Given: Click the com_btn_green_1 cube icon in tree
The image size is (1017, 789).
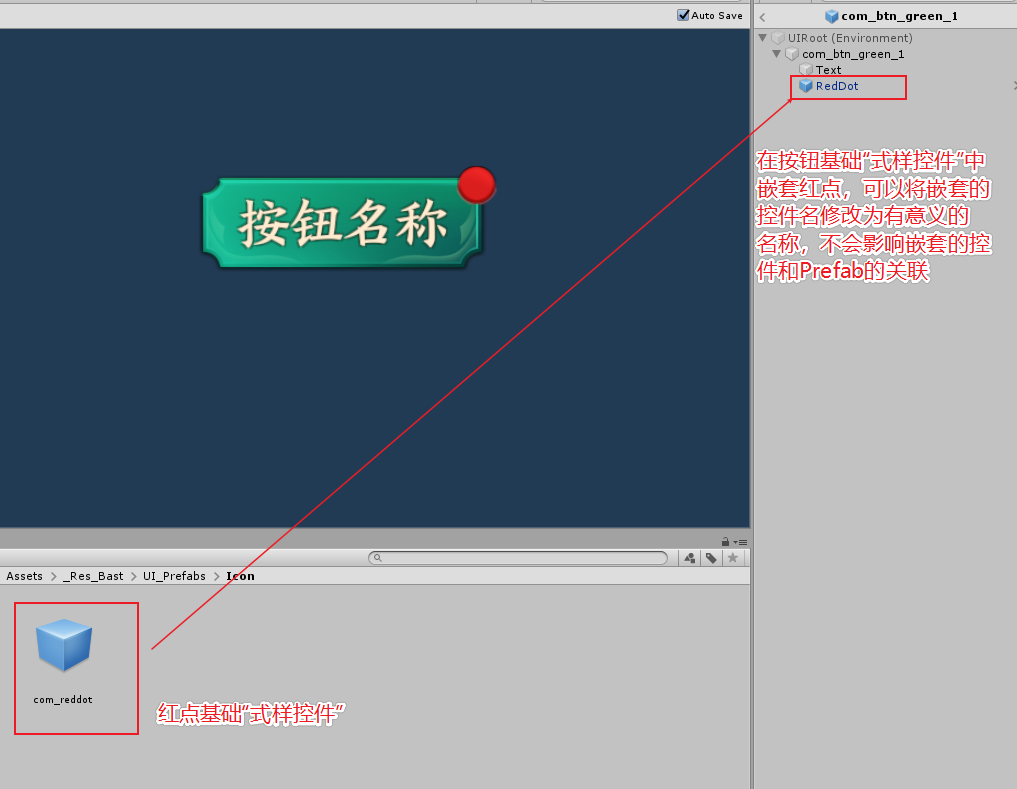Looking at the screenshot, I should click(x=791, y=54).
